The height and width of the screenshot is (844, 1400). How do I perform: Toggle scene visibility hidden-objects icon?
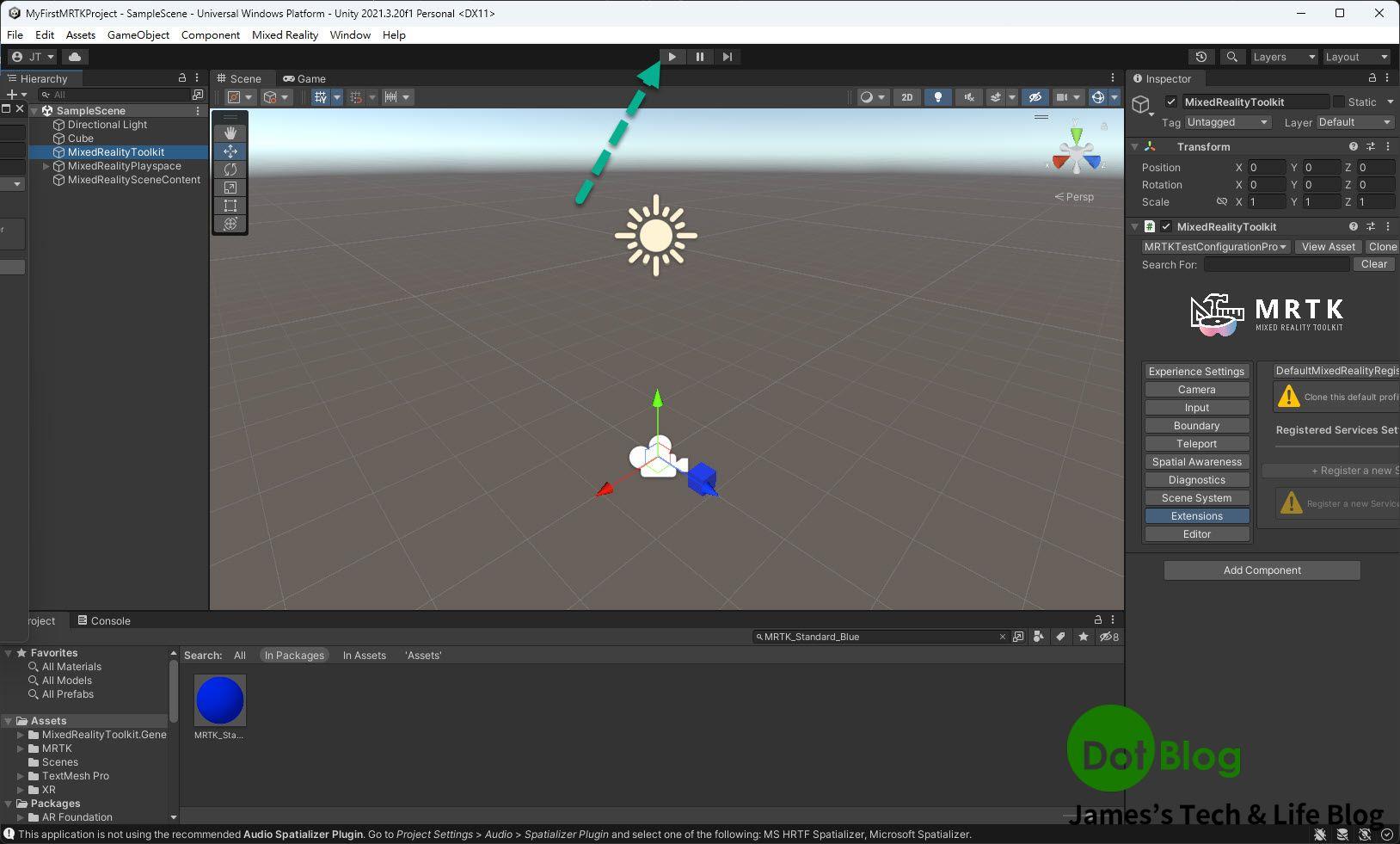point(1035,97)
